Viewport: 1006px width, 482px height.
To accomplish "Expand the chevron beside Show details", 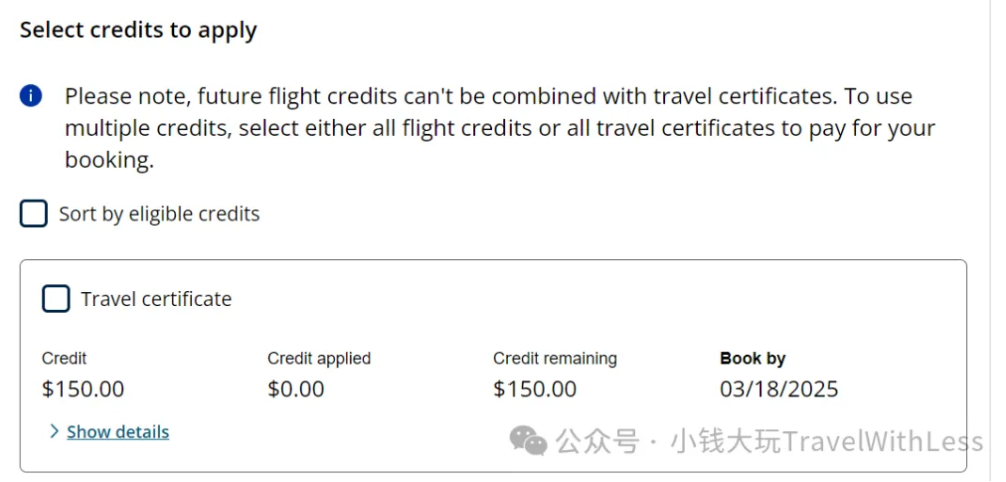I will click(53, 432).
